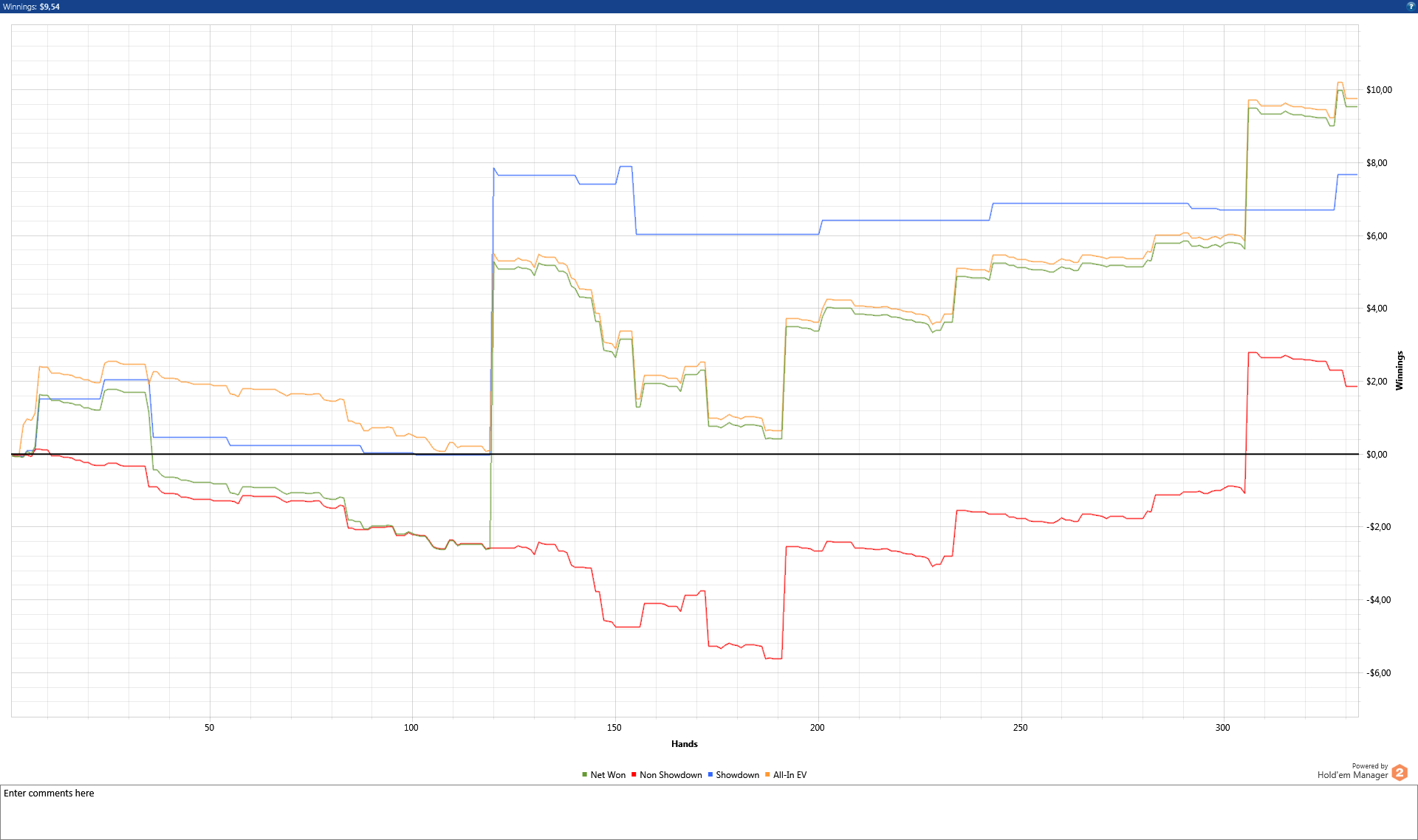Click the orange All-In EV legend swatch

coord(767,774)
